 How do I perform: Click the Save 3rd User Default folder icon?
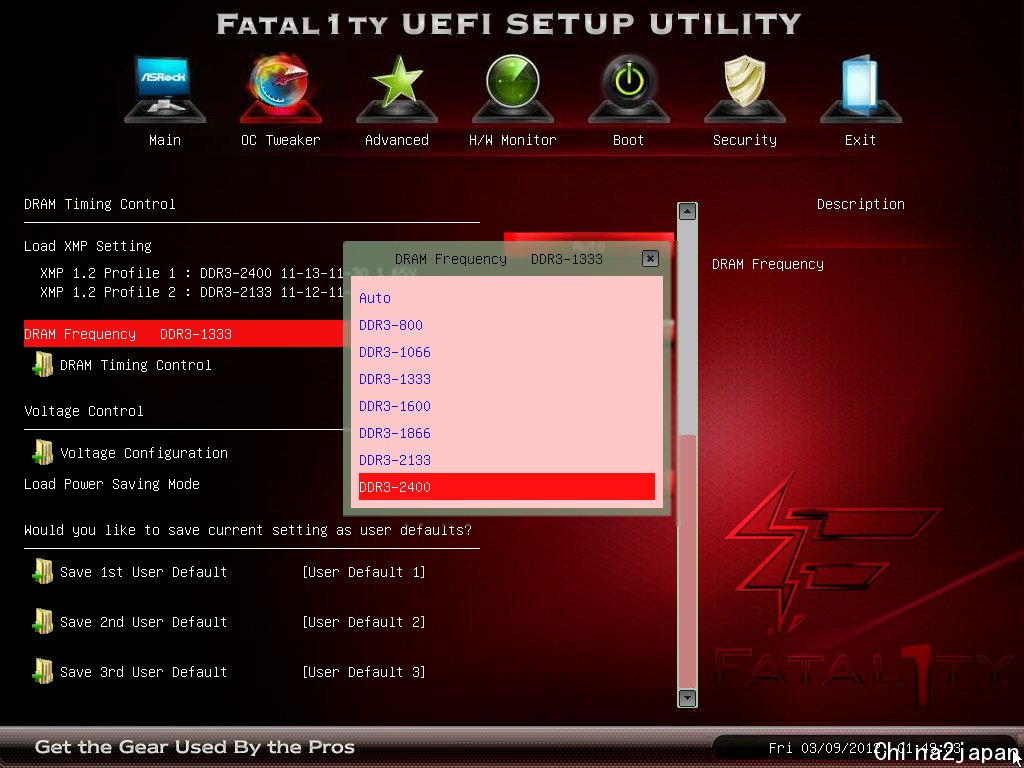[42, 671]
